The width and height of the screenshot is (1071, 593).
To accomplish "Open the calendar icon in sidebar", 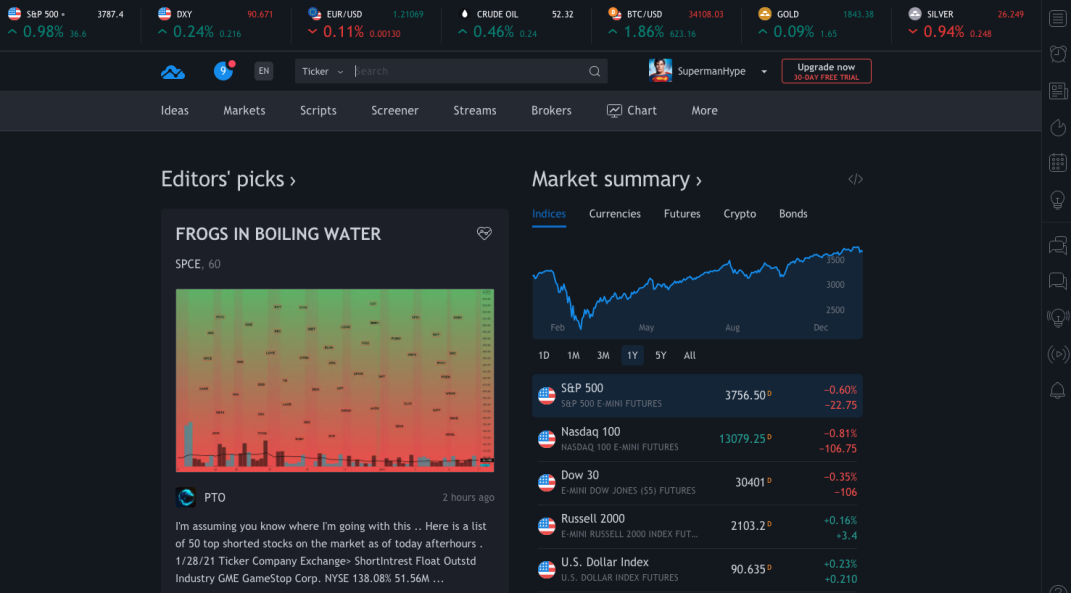I will (1057, 163).
